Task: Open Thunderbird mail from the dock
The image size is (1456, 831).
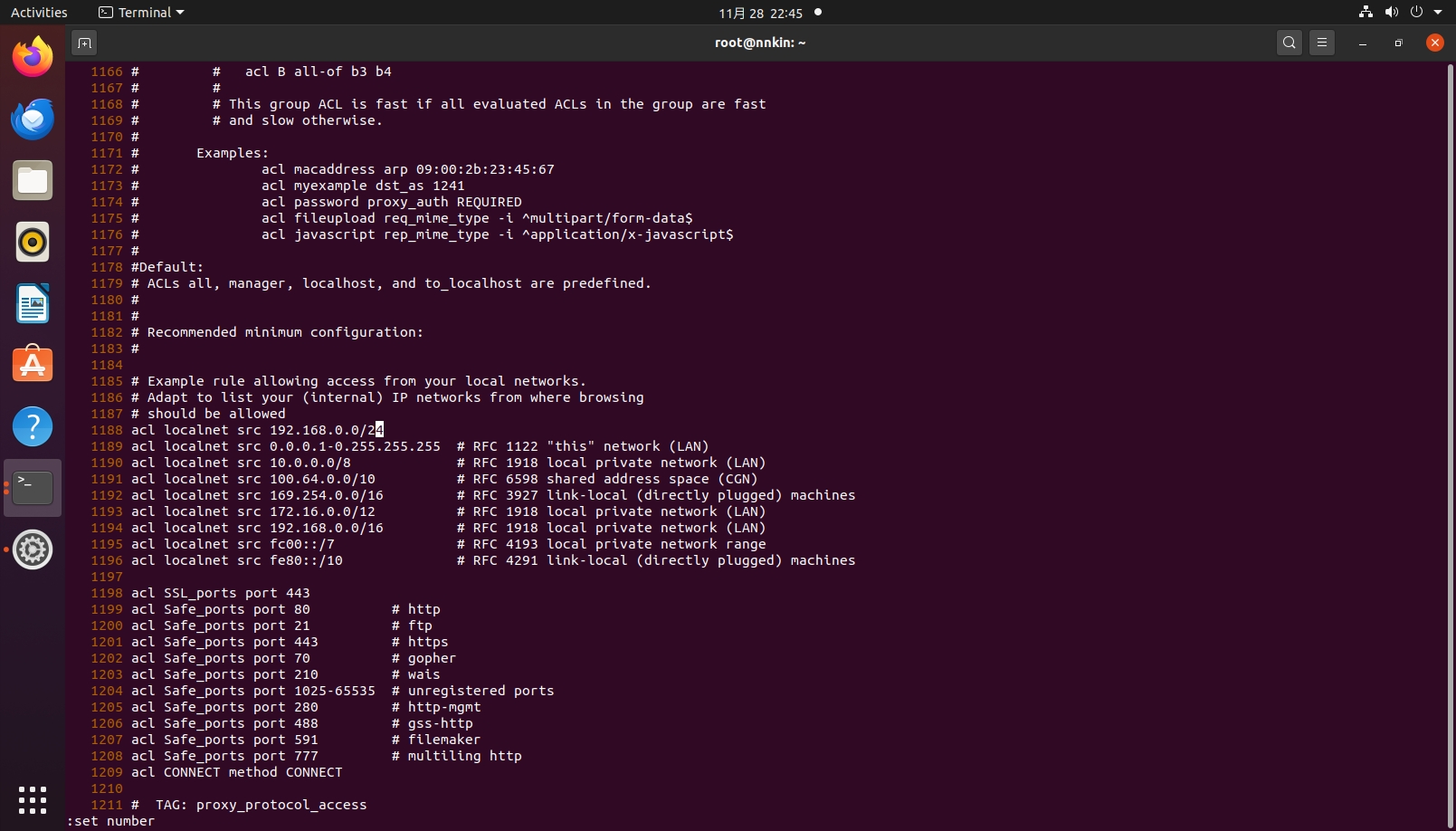Action: coord(33,119)
